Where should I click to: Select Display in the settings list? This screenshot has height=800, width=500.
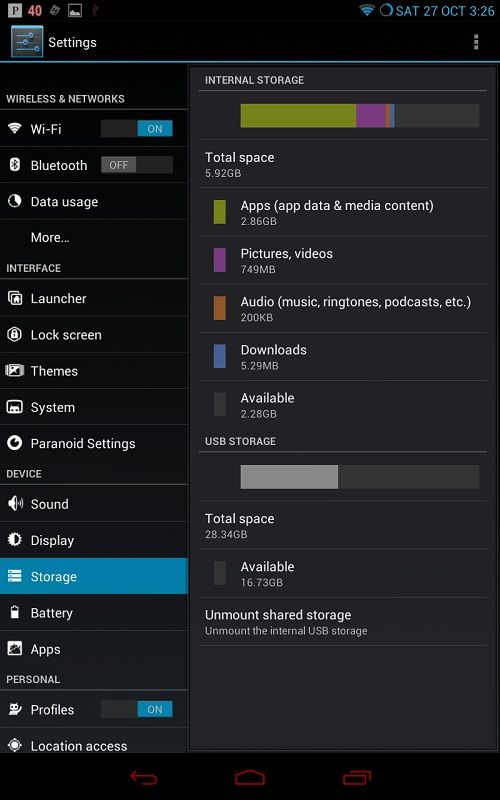[x=94, y=540]
